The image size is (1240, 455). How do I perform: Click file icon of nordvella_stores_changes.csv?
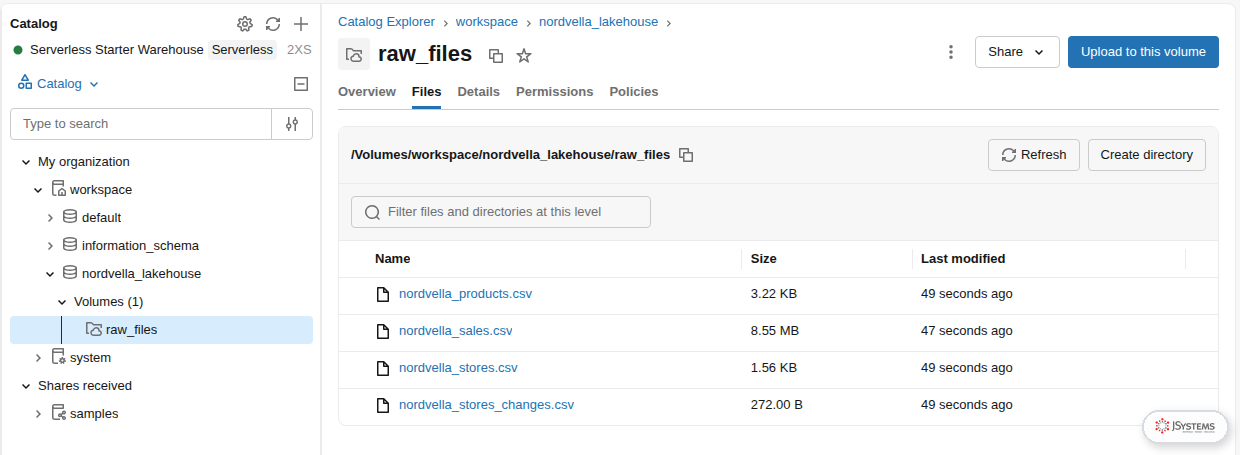tap(382, 405)
